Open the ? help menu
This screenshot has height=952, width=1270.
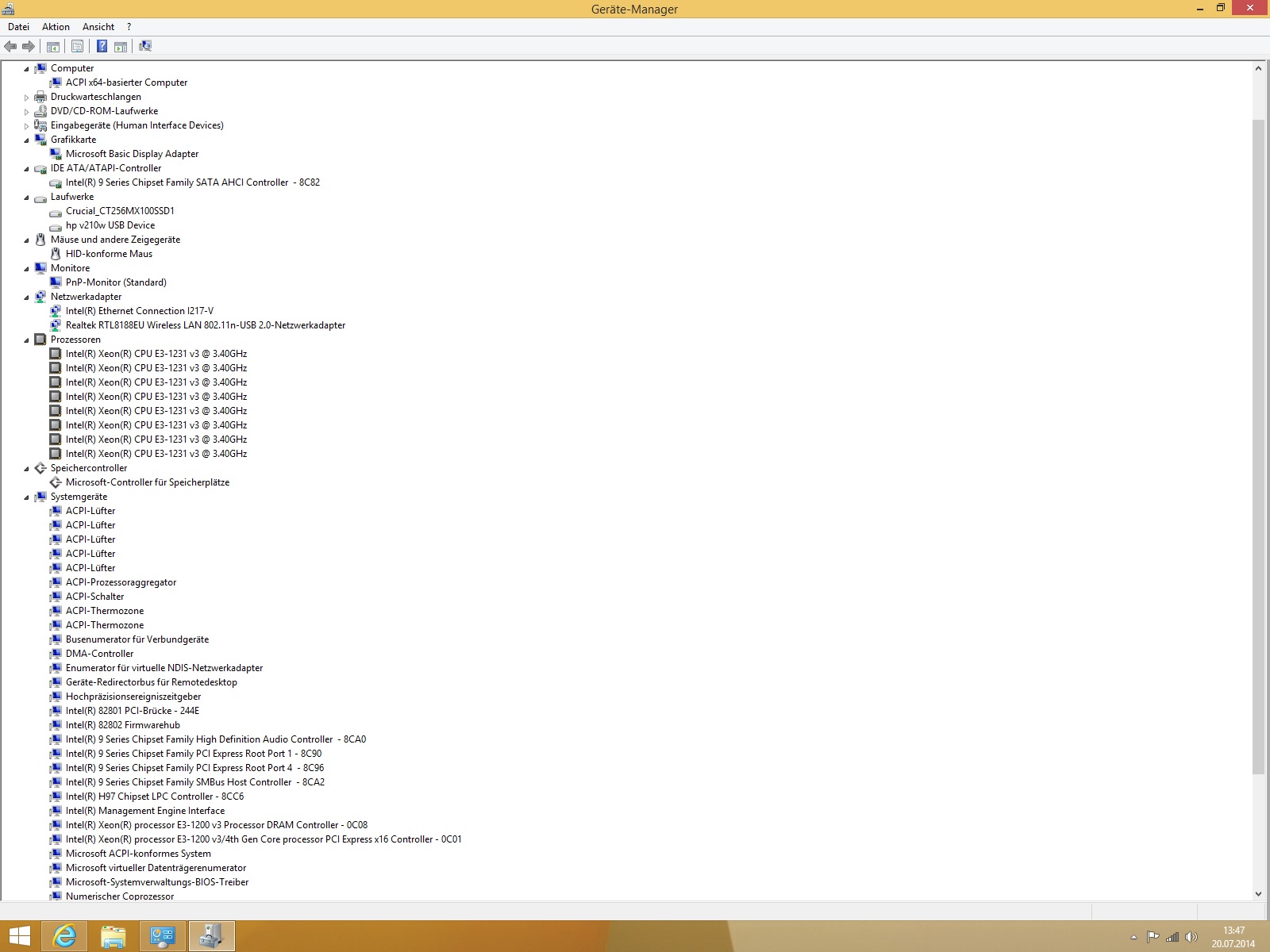pyautogui.click(x=129, y=27)
